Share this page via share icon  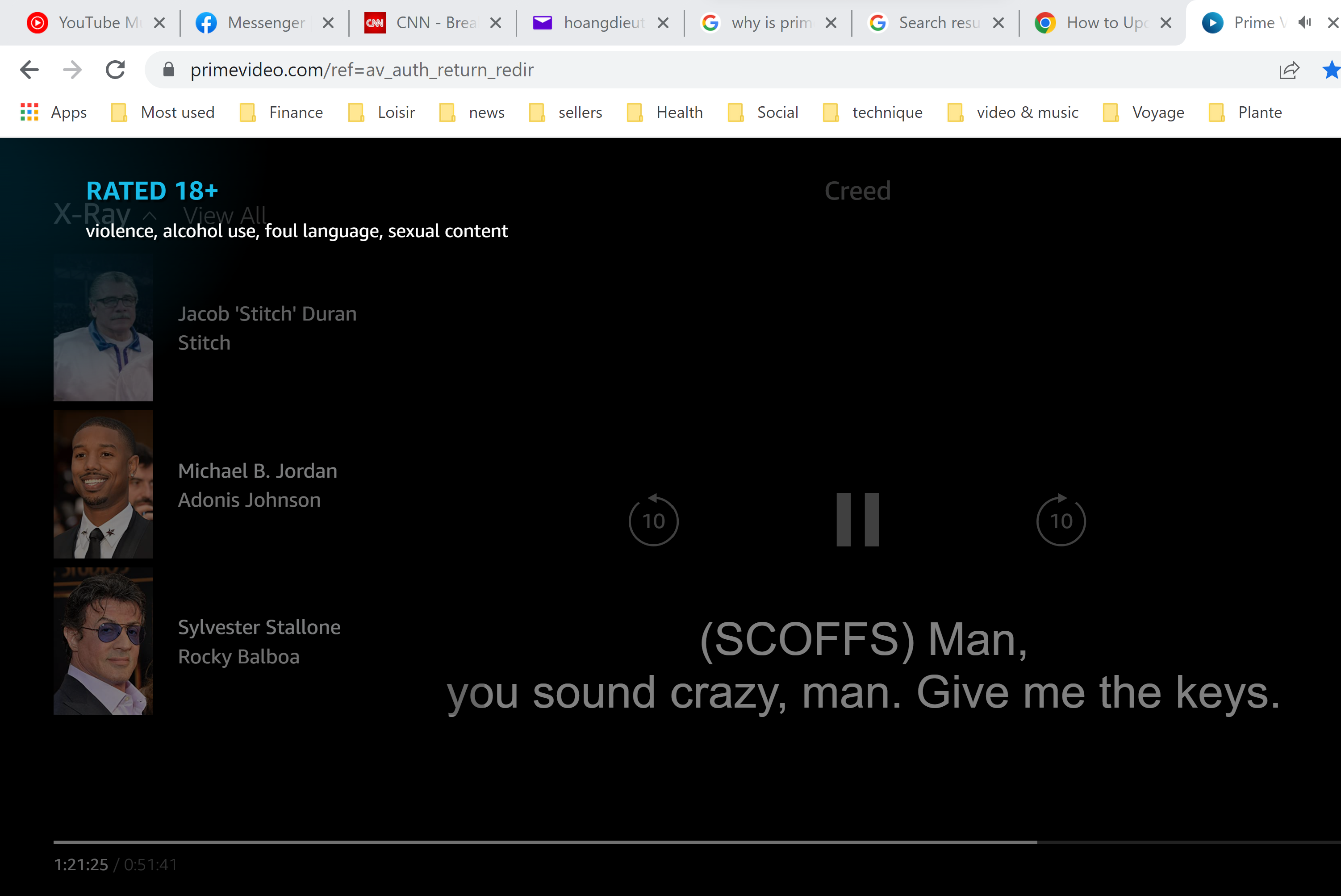point(1289,70)
